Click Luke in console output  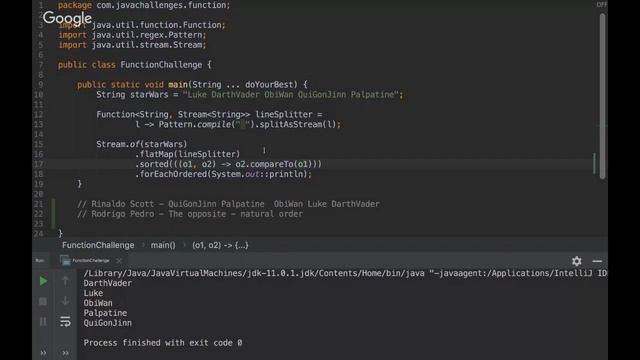(93, 293)
